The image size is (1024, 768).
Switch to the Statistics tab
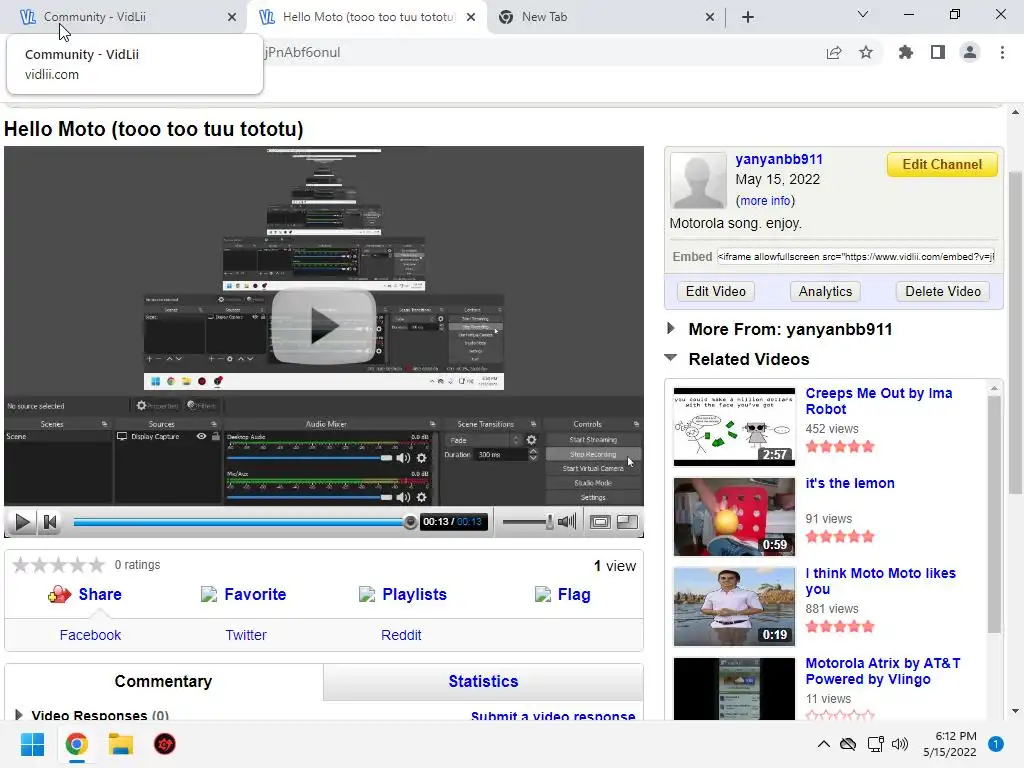(x=483, y=681)
